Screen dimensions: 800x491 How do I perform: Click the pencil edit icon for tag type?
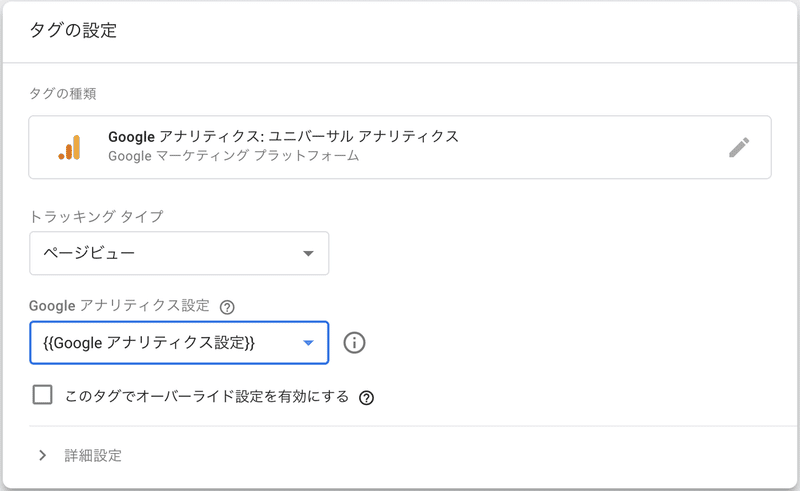point(739,148)
